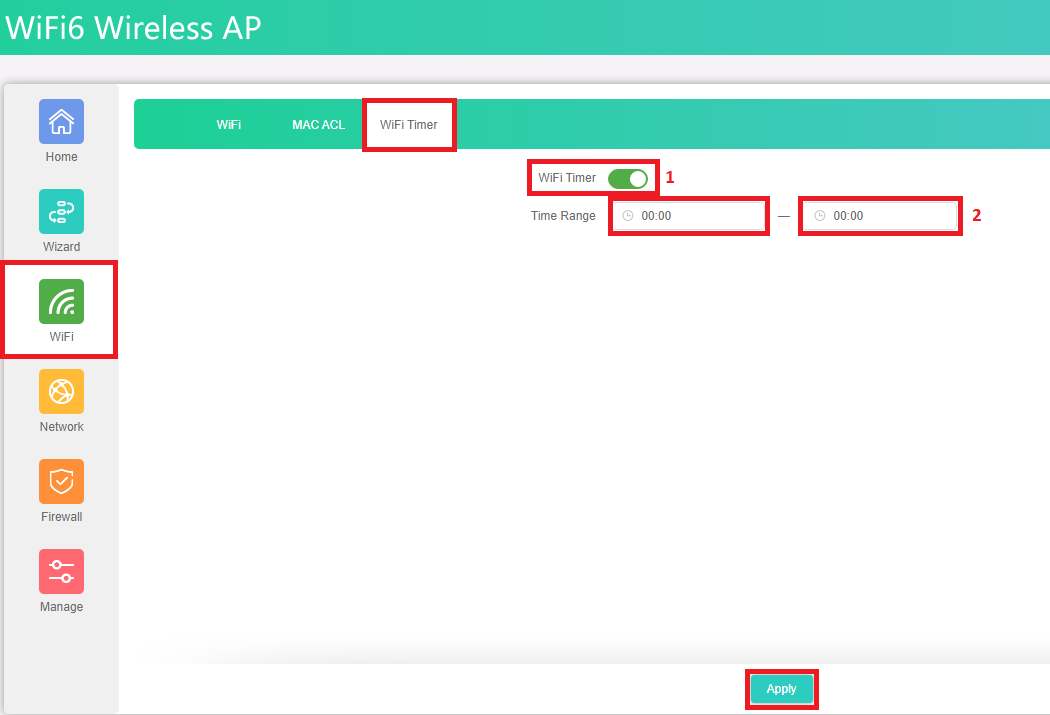
Task: Click the clock icon in start time field
Action: click(628, 216)
